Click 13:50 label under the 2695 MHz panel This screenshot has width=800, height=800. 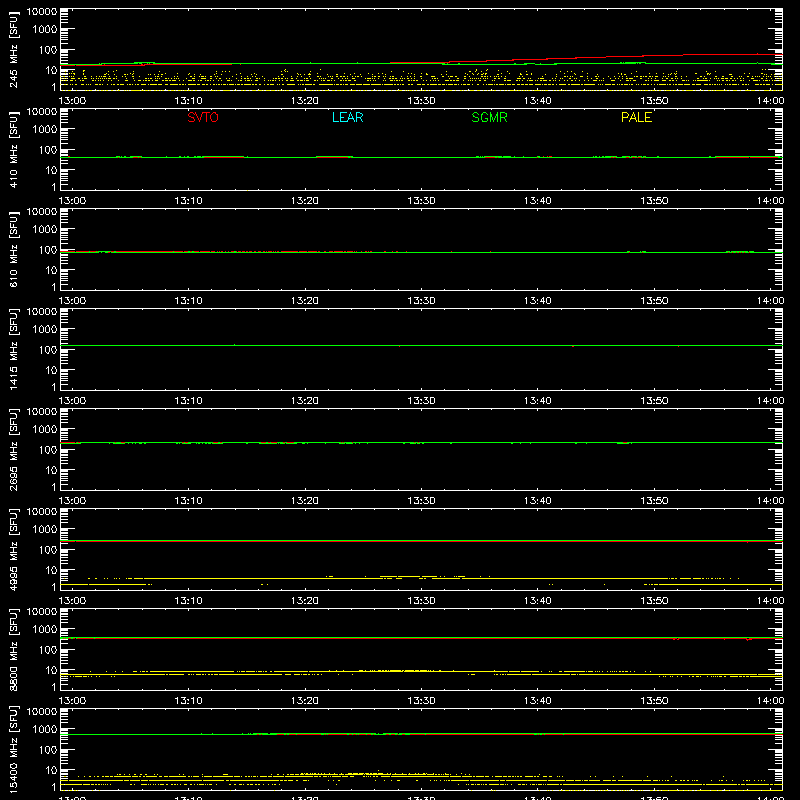point(654,501)
